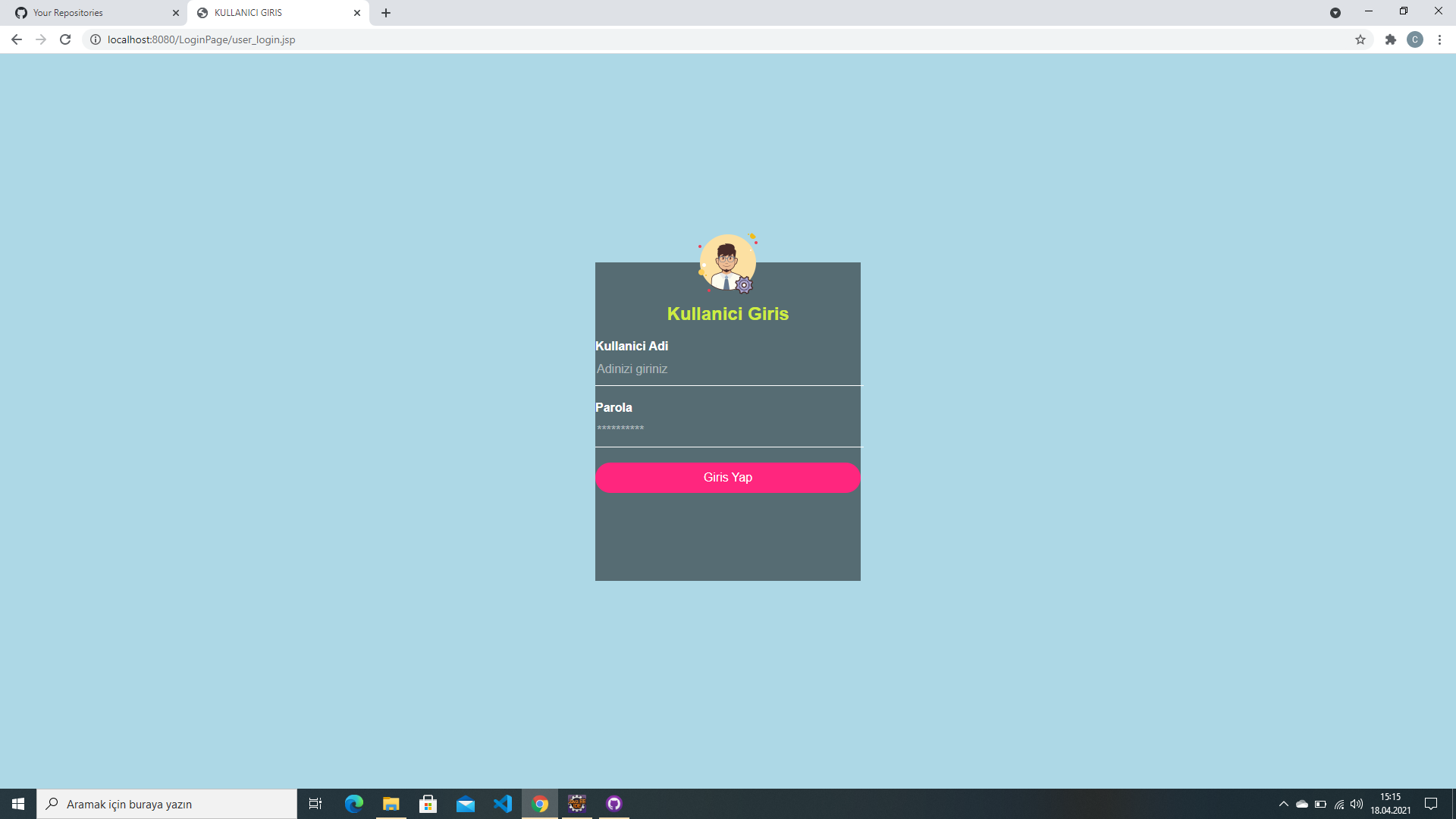Restore down the Chrome window
This screenshot has height=819, width=1456.
[x=1404, y=11]
